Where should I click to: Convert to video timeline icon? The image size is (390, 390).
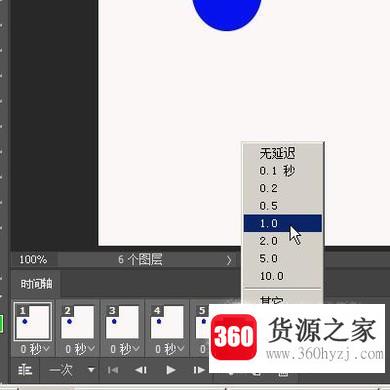[x=25, y=370]
